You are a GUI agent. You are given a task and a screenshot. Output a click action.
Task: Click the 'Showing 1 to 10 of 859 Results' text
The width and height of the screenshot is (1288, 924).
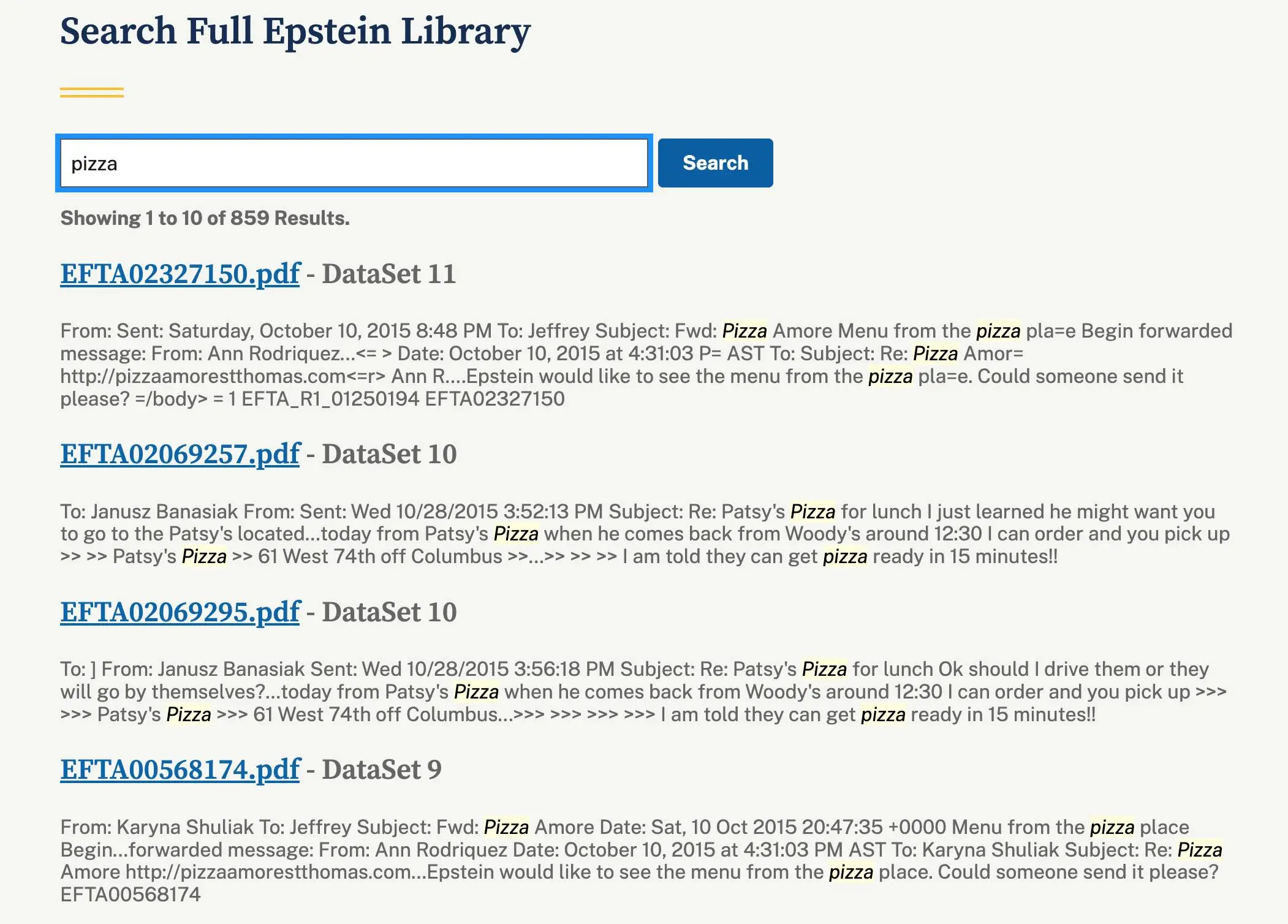(204, 218)
